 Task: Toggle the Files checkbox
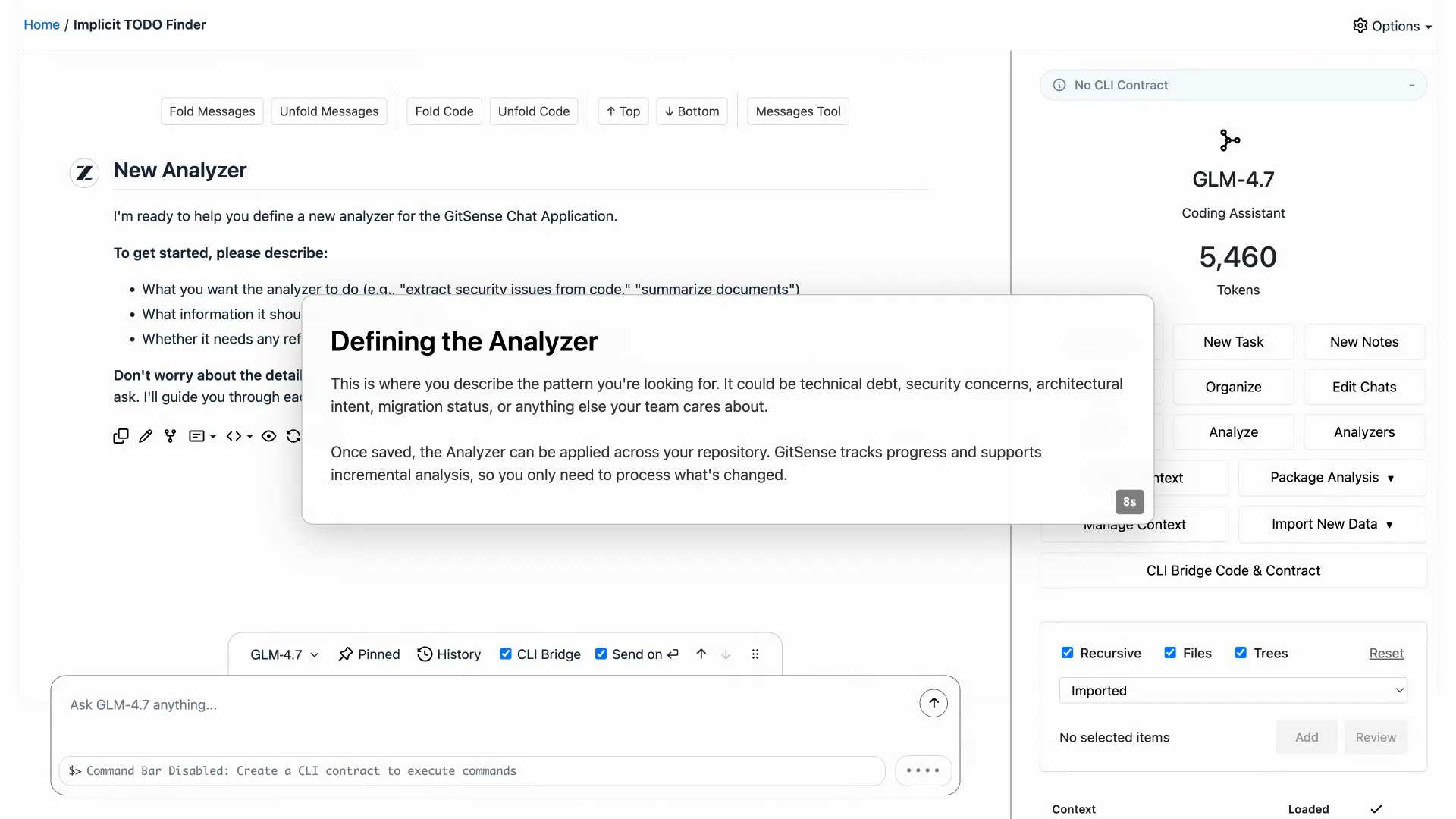click(x=1170, y=653)
